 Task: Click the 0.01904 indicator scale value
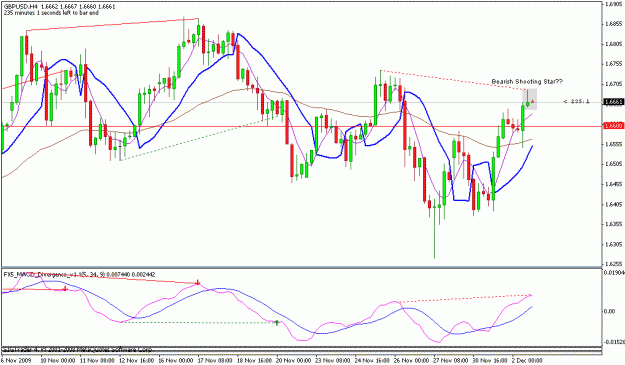tap(613, 273)
